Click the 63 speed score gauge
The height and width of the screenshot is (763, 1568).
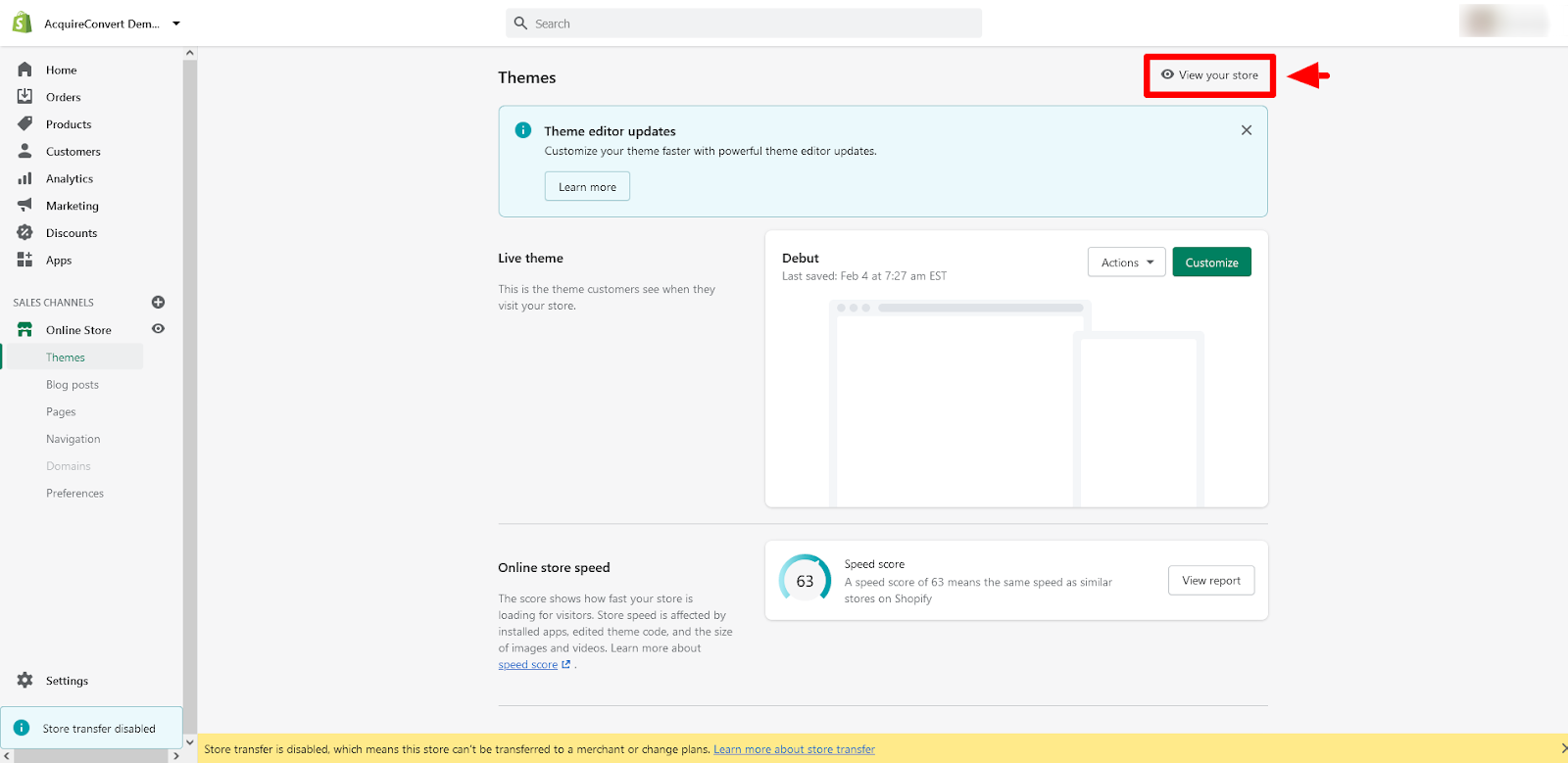pyautogui.click(x=805, y=581)
